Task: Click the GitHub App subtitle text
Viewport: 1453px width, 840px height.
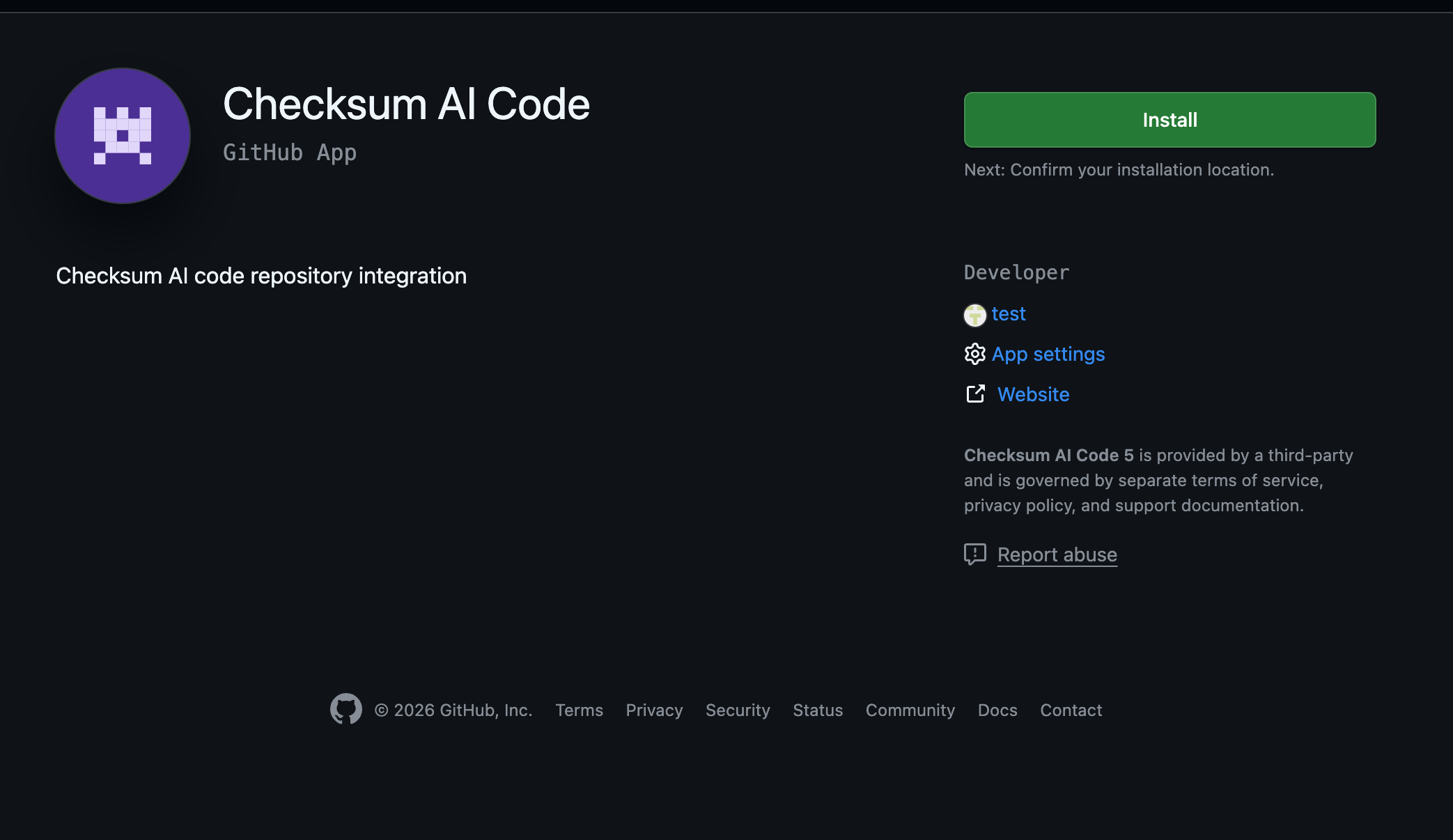Action: tap(290, 153)
